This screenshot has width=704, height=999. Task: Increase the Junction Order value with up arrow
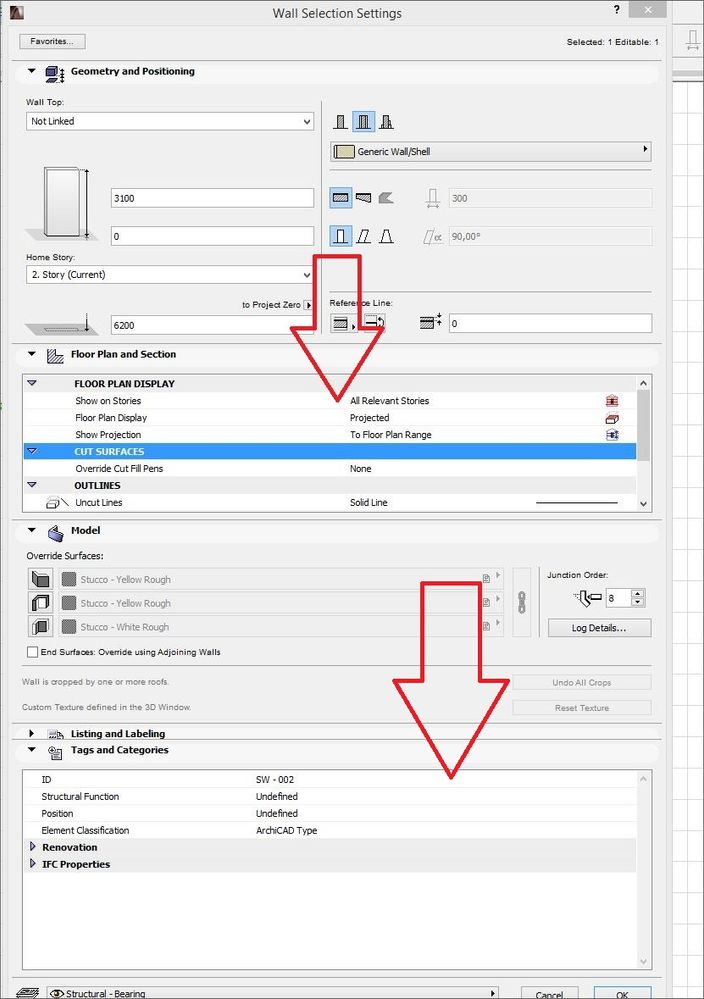(638, 594)
